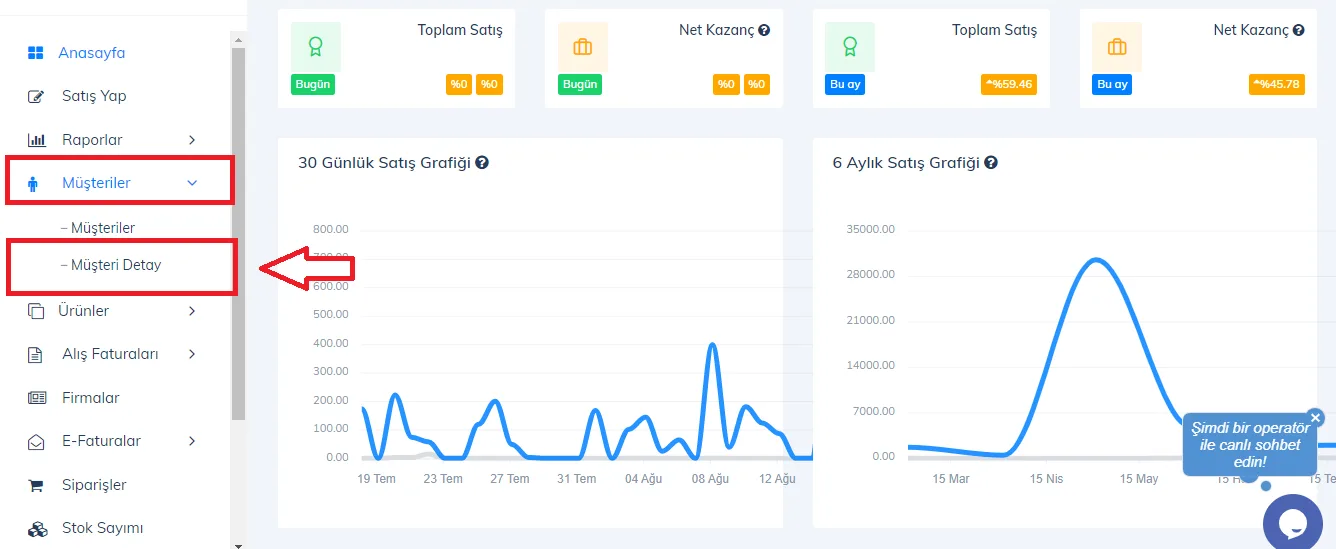
Task: Click the green Bugün badge under Net Kazanç
Action: (x=580, y=85)
